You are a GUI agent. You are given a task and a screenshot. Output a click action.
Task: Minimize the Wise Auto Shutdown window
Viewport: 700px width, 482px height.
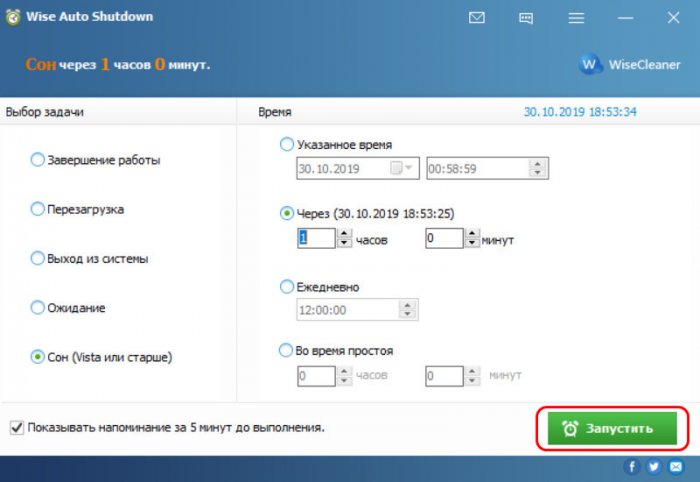[625, 18]
